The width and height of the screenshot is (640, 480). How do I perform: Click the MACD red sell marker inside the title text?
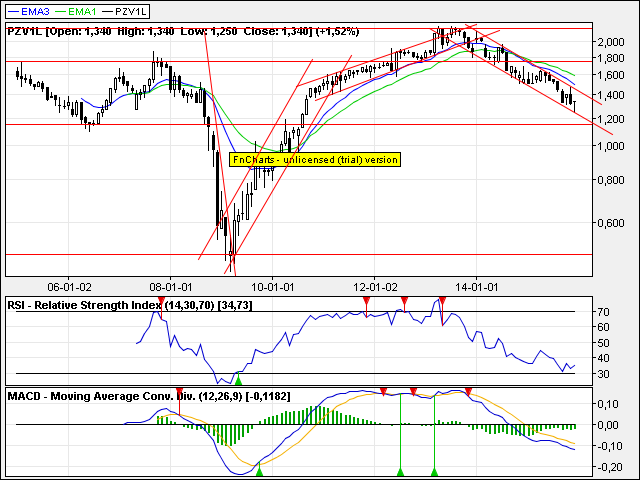pyautogui.click(x=179, y=393)
